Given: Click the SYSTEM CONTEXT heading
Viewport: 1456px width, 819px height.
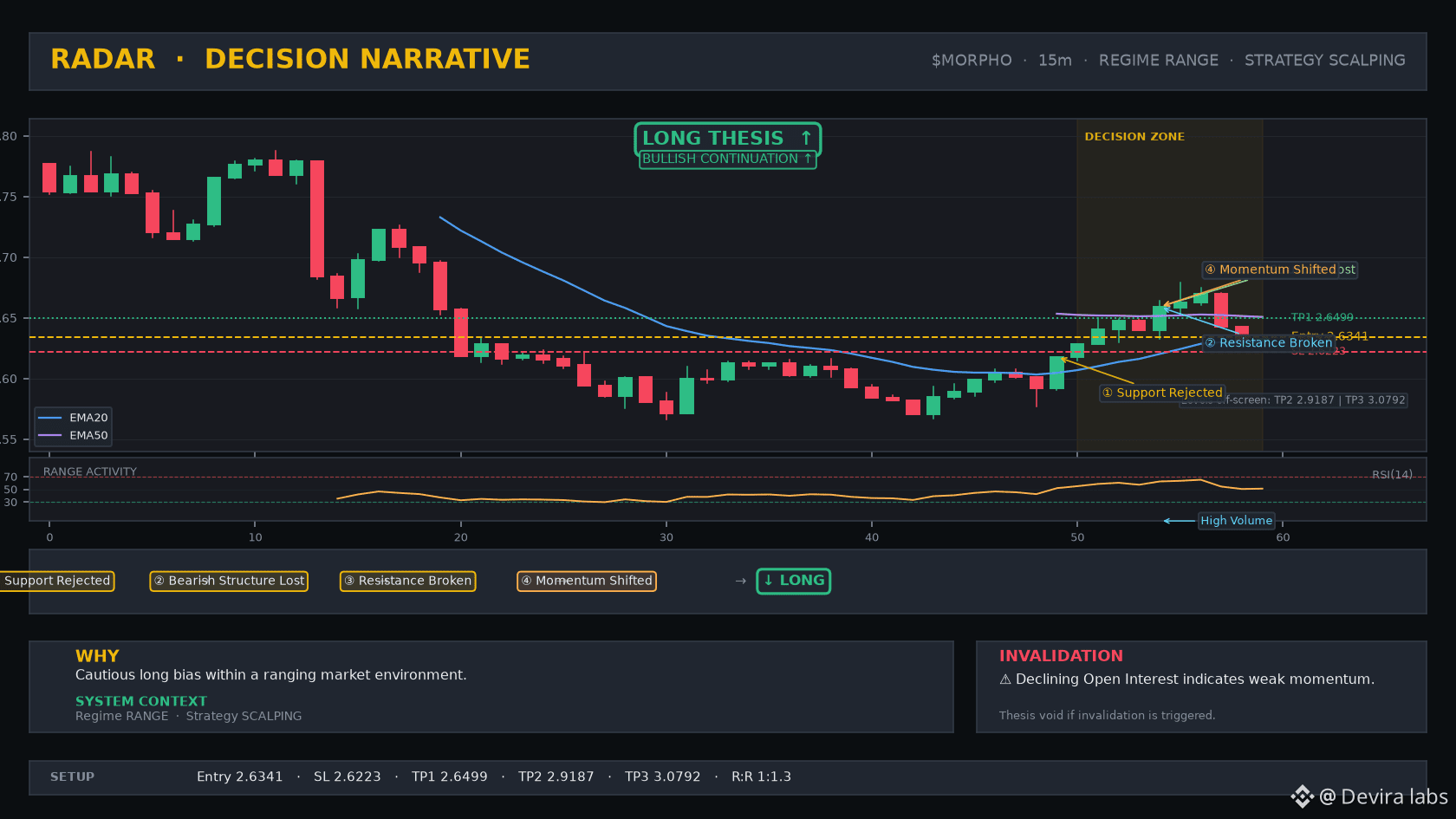Looking at the screenshot, I should pos(141,701).
